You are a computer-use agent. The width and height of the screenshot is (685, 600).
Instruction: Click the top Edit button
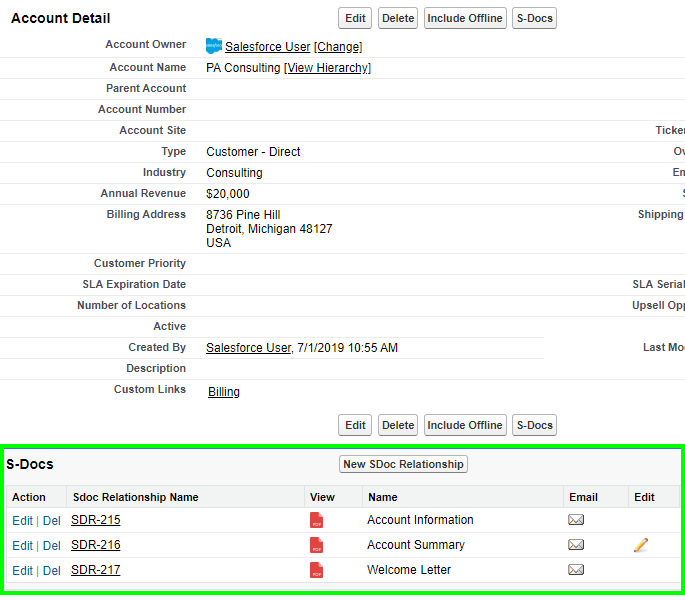355,18
